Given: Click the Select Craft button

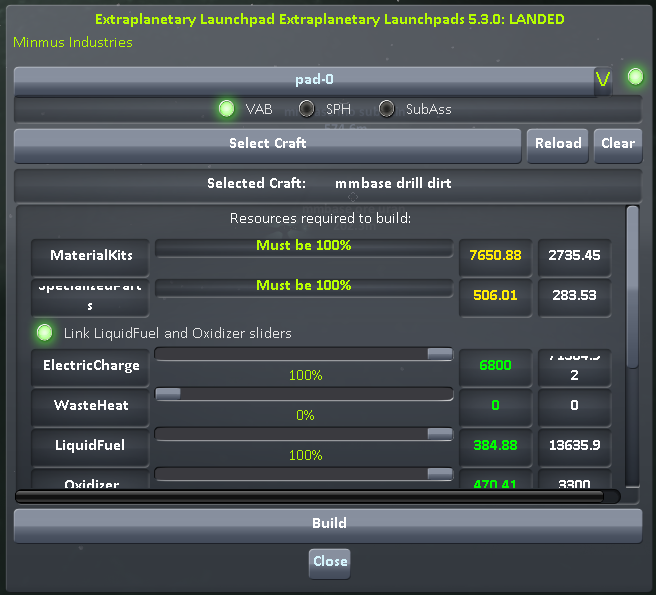Looking at the screenshot, I should 267,145.
